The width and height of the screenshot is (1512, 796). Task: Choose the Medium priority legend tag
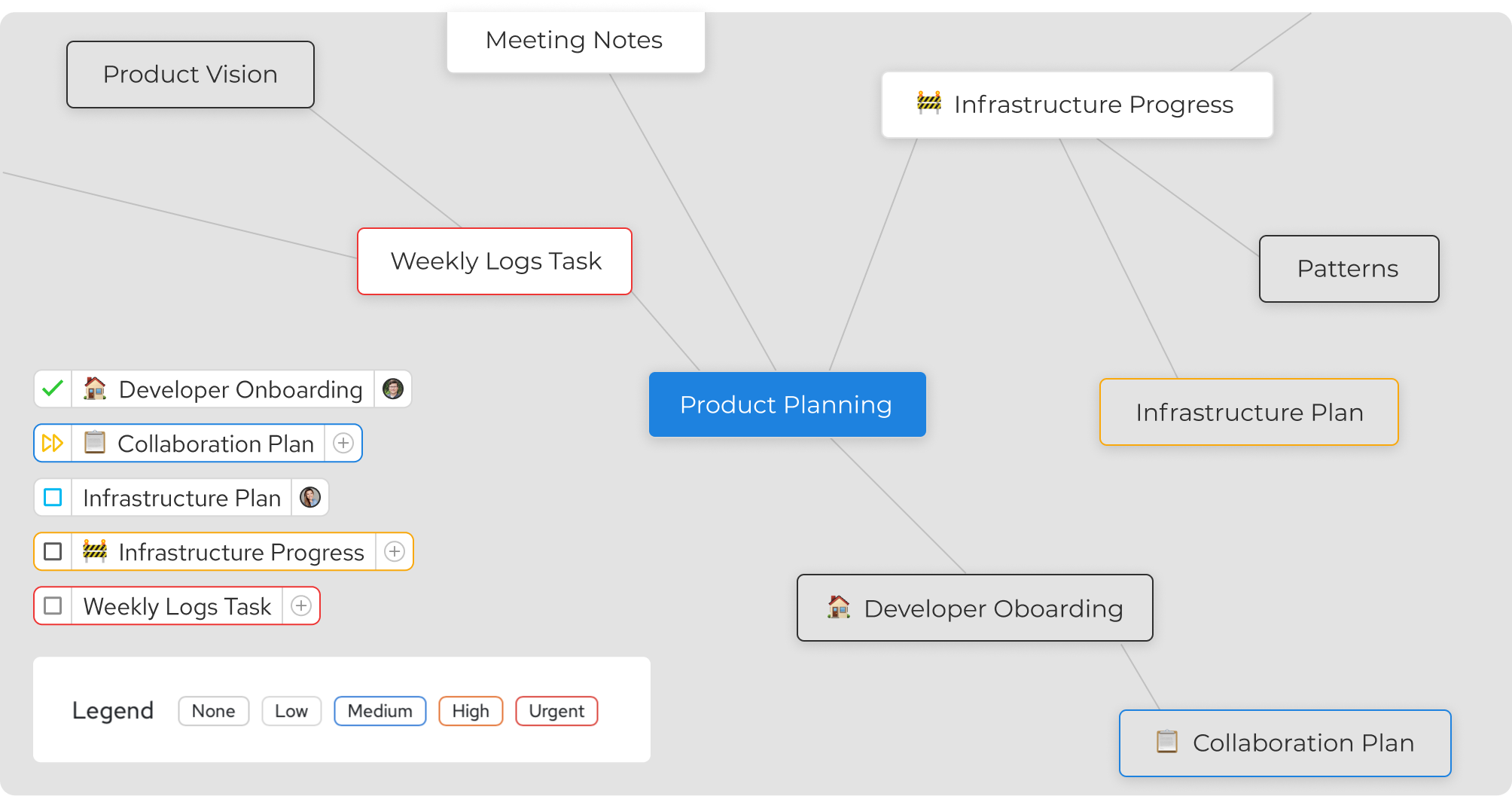coord(380,711)
